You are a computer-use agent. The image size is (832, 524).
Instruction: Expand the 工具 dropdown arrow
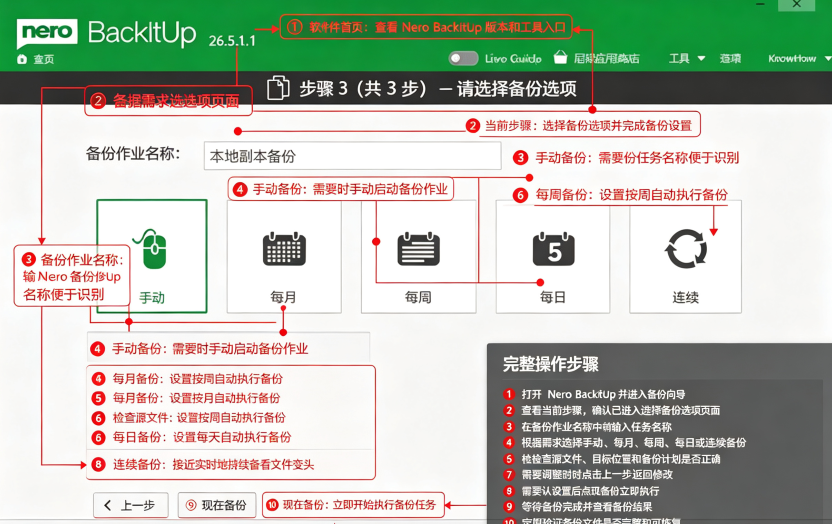(701, 58)
